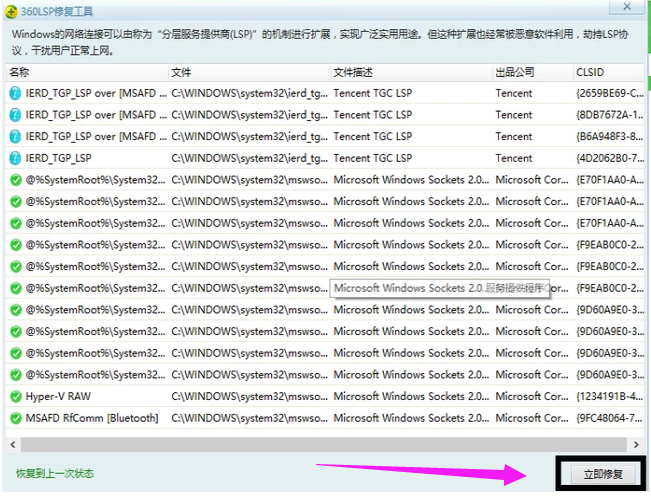Click the blue icon beside standalone IERD_TGP_LSP entry
This screenshot has height=496, width=651.
point(15,158)
